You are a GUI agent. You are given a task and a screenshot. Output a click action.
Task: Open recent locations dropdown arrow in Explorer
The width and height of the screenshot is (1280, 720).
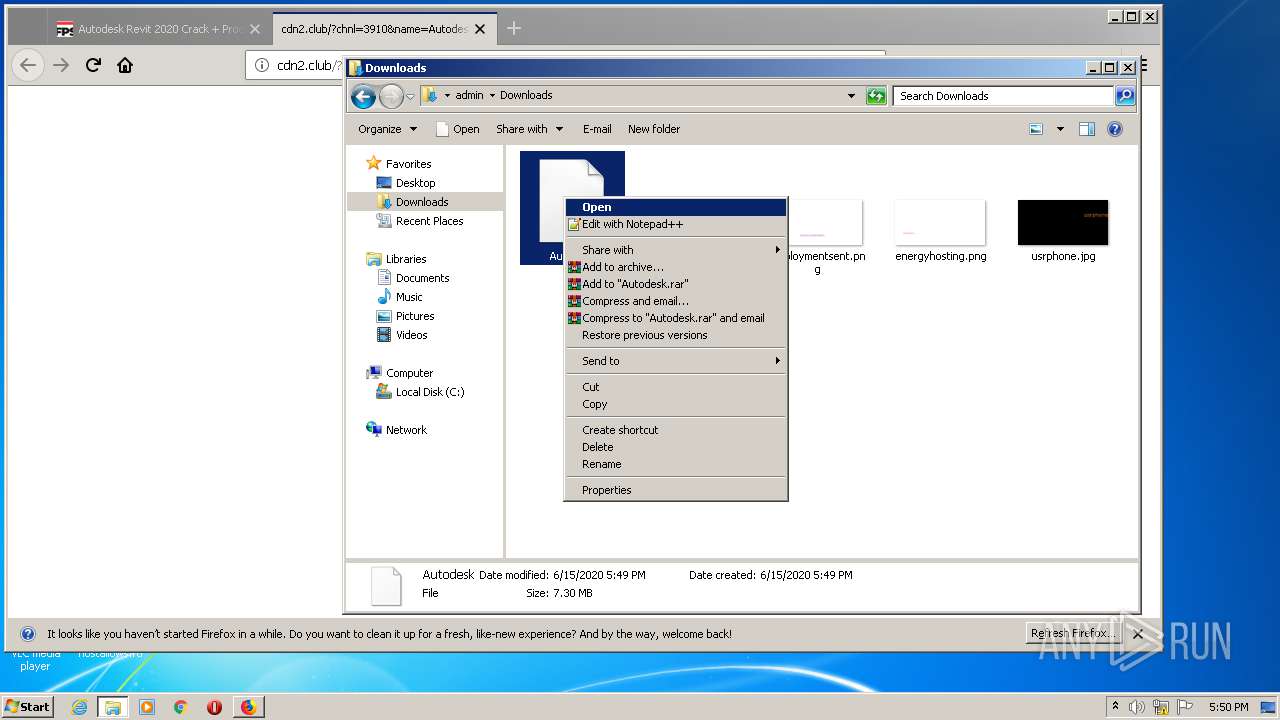[410, 97]
